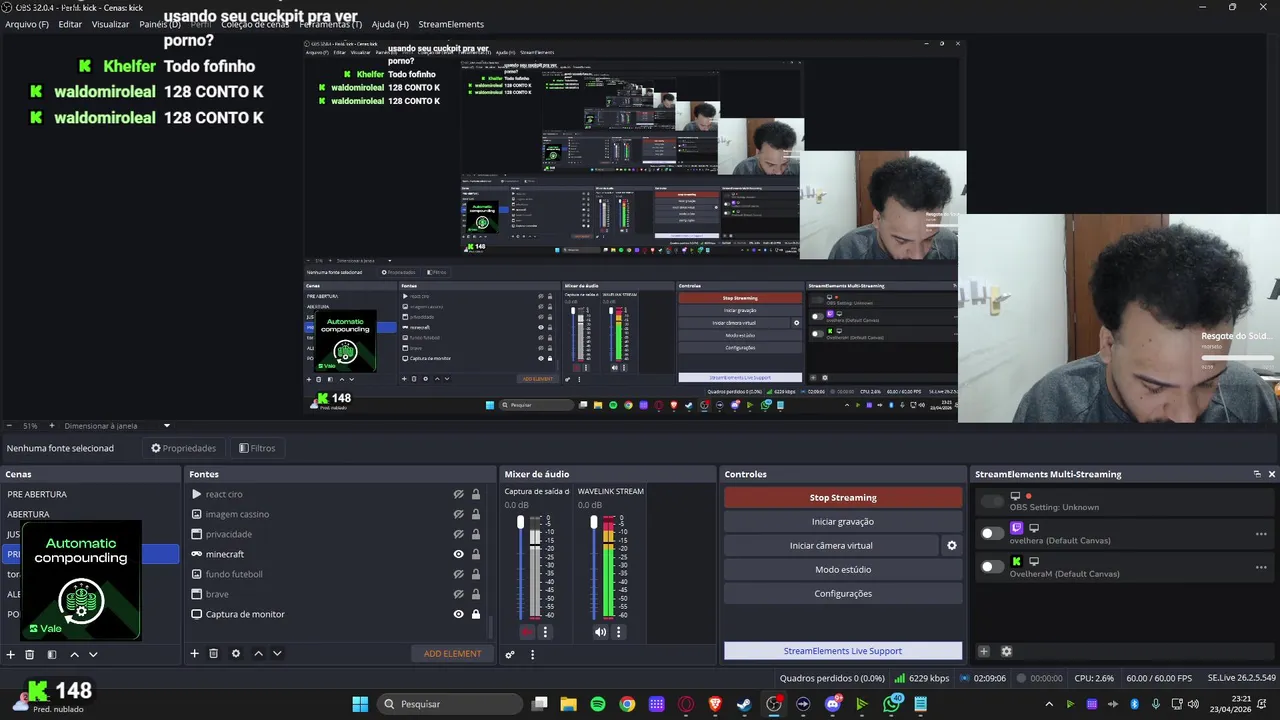Open the Arquivo (F) menu
Image resolution: width=1280 pixels, height=720 pixels.
(27, 24)
